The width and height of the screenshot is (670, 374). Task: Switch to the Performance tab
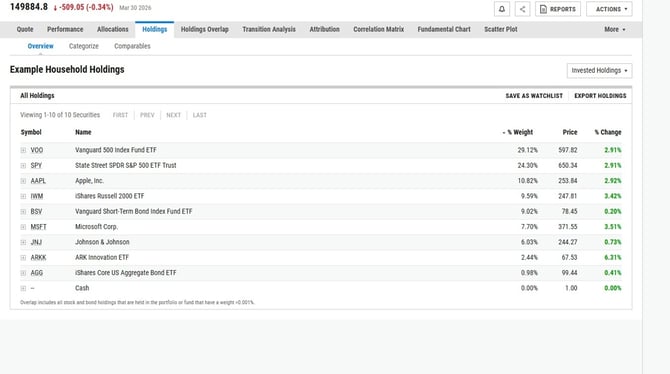[65, 29]
